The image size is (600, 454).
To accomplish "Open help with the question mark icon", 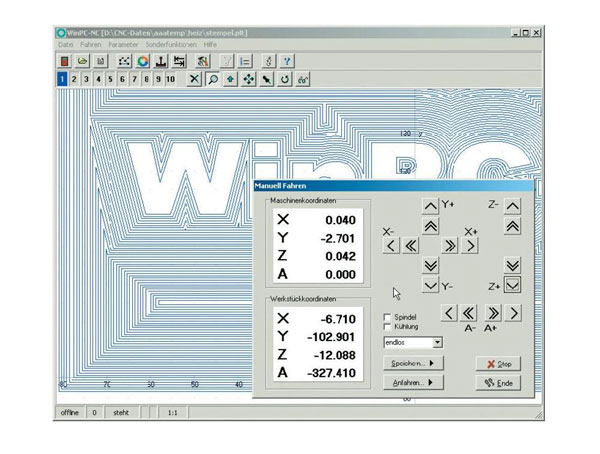I will 287,61.
